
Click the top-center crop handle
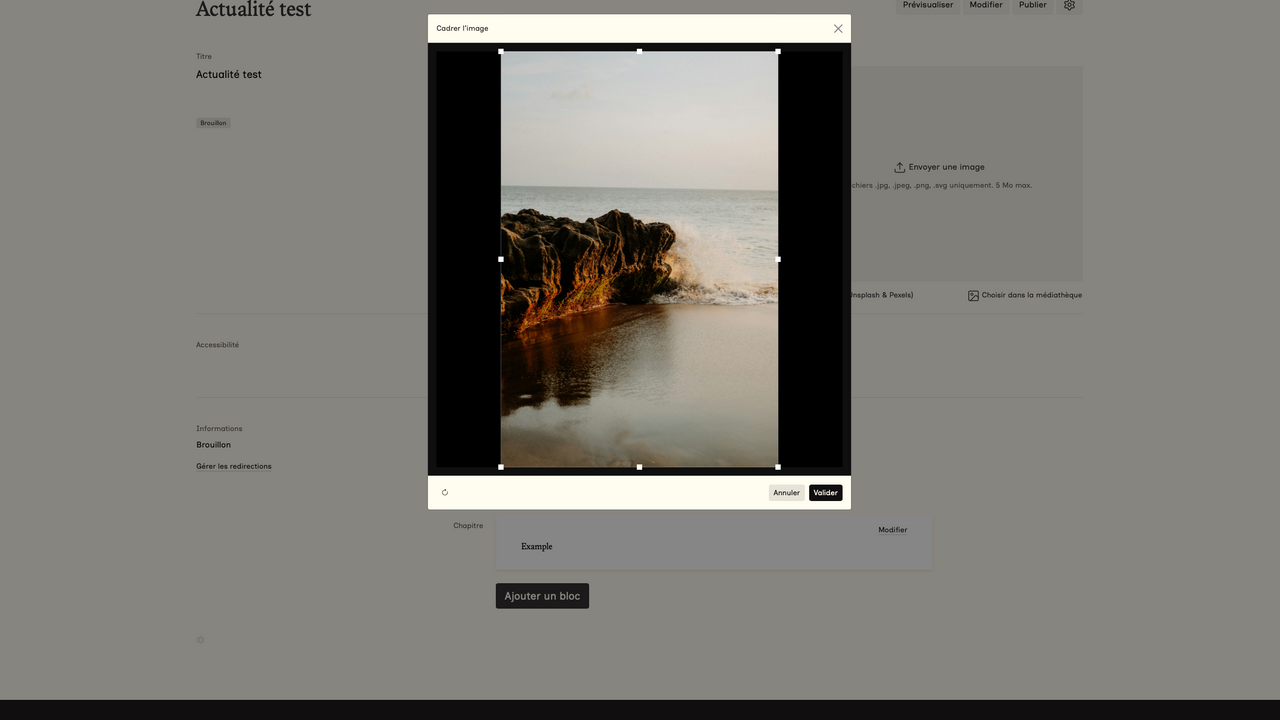[x=639, y=51]
